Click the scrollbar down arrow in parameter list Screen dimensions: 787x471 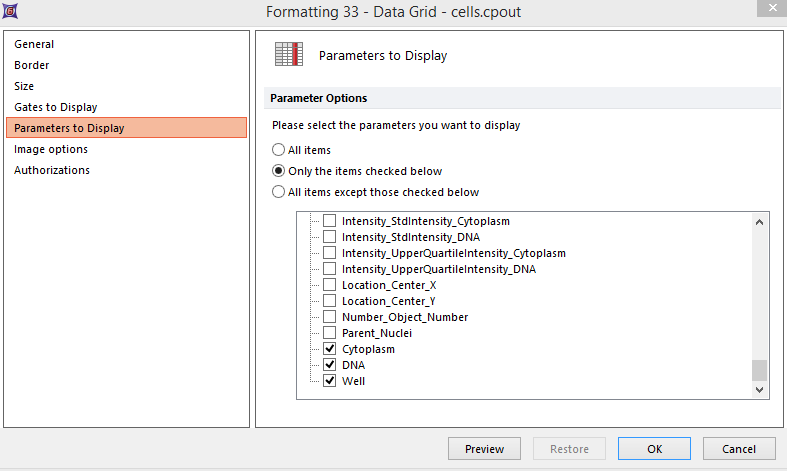pos(759,389)
